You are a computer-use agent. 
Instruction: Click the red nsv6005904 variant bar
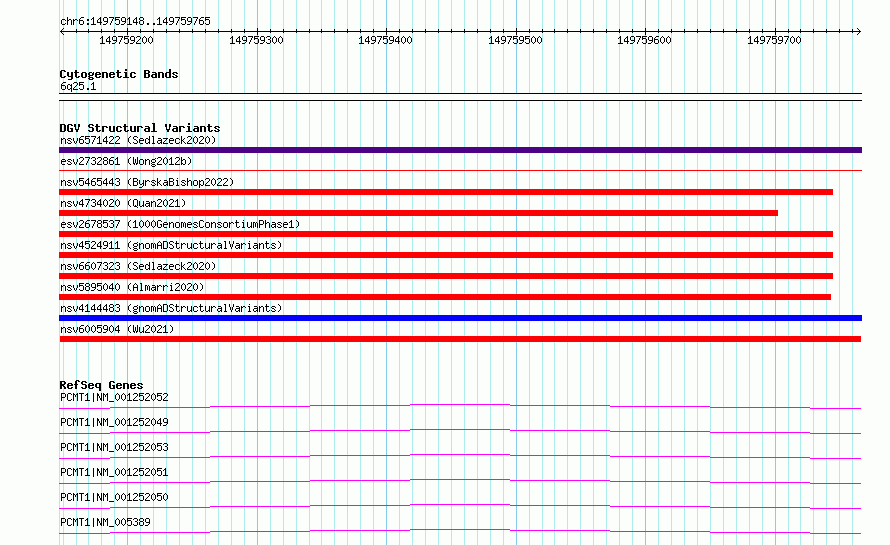coord(460,339)
